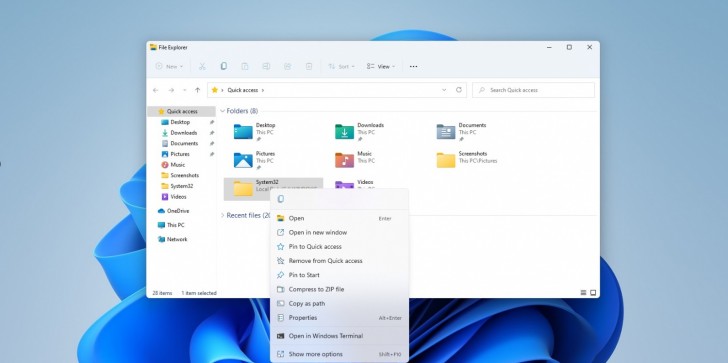
Task: Select the Videos folder tile
Action: [x=374, y=184]
